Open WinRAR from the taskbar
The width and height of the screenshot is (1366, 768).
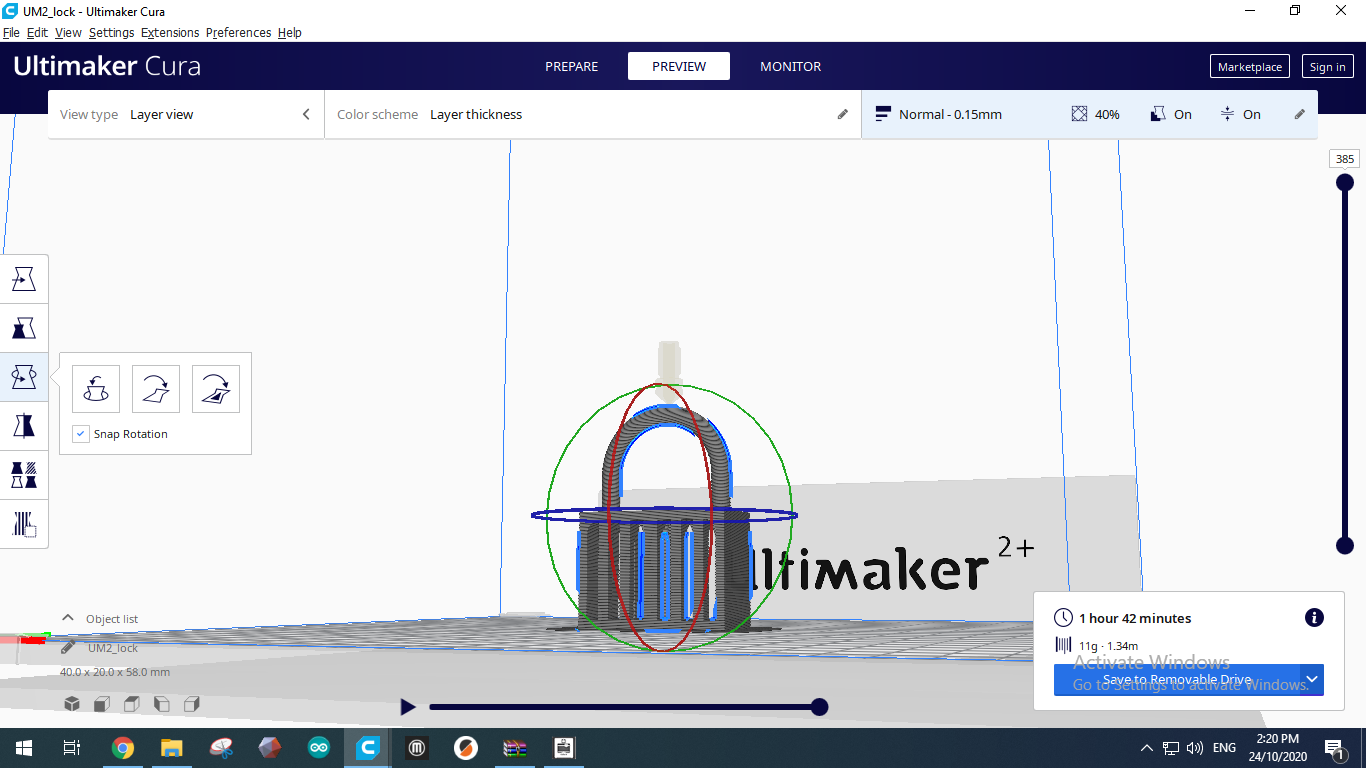tap(515, 748)
